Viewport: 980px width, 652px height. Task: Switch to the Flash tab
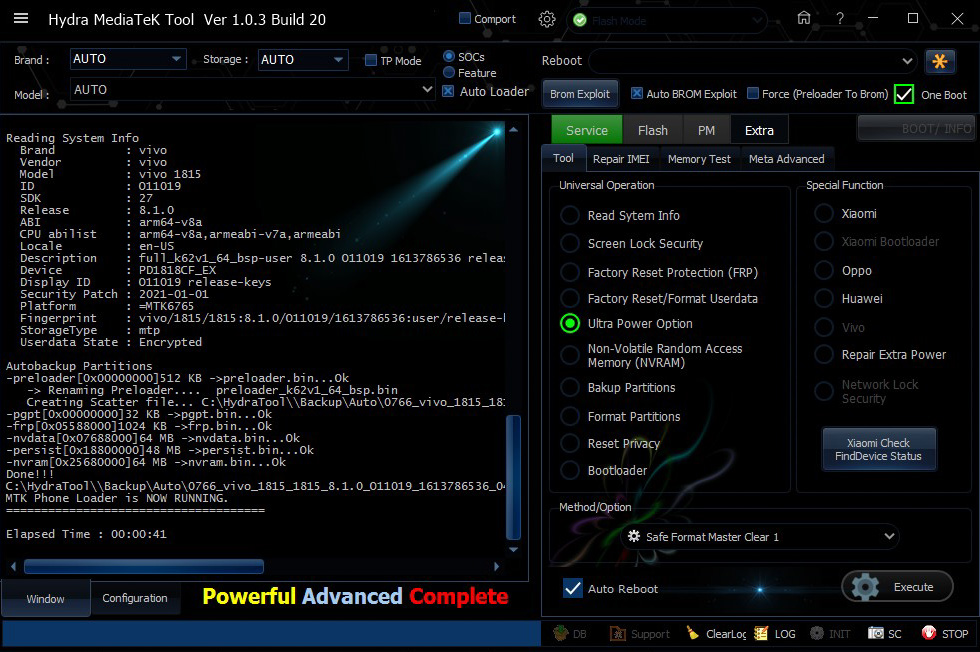tap(652, 130)
